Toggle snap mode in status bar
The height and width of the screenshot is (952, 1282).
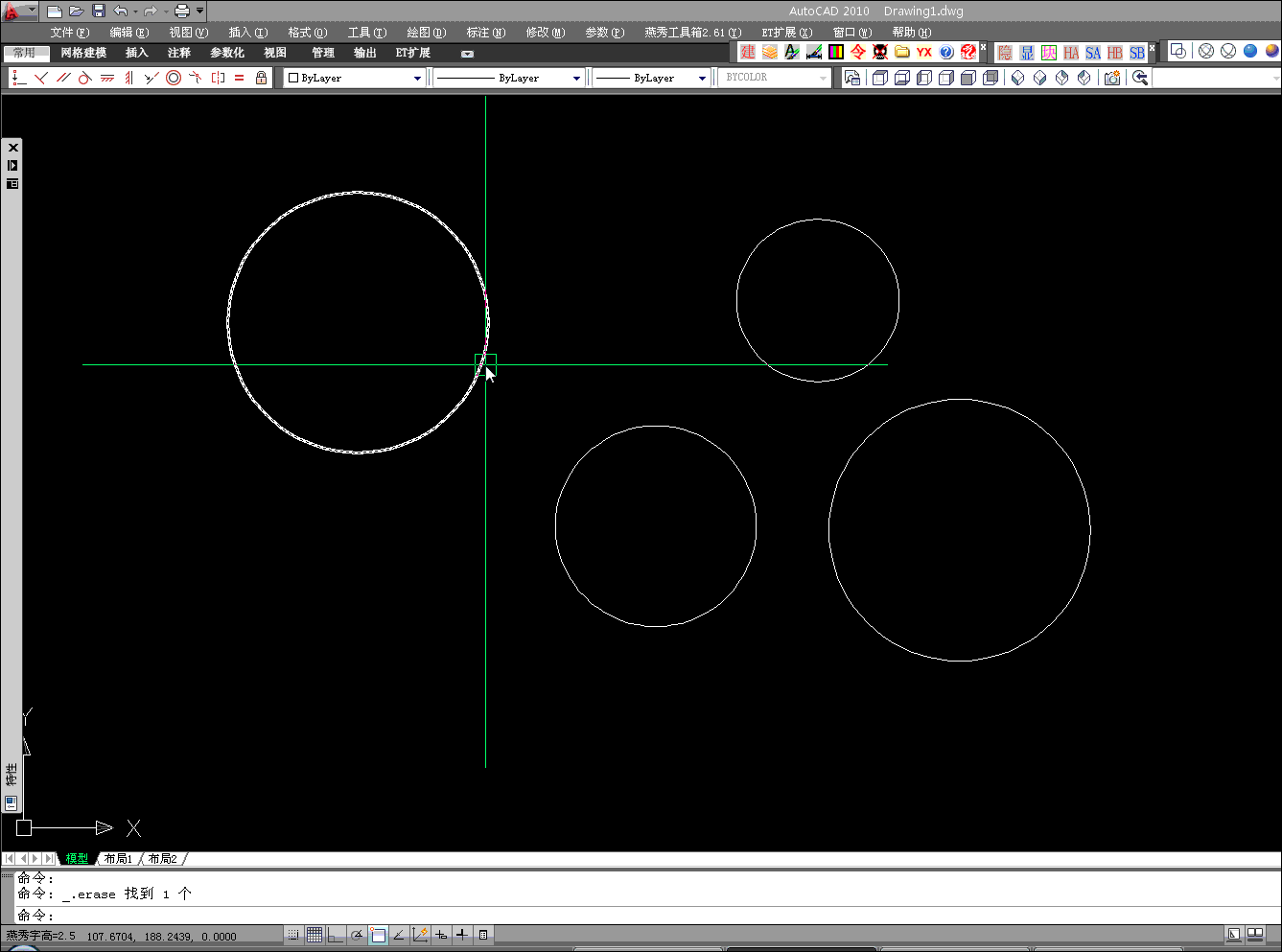(x=293, y=935)
